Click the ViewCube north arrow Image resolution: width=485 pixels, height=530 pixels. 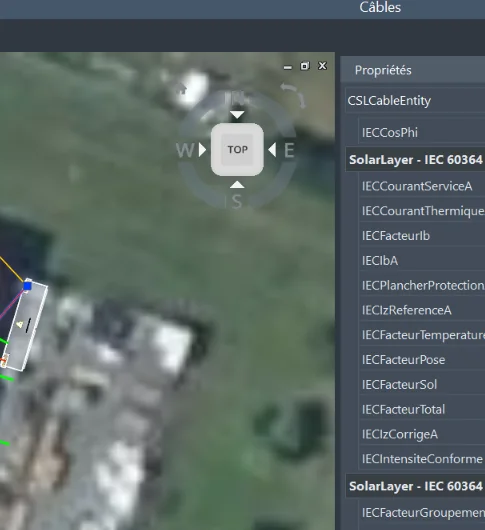coord(237,115)
